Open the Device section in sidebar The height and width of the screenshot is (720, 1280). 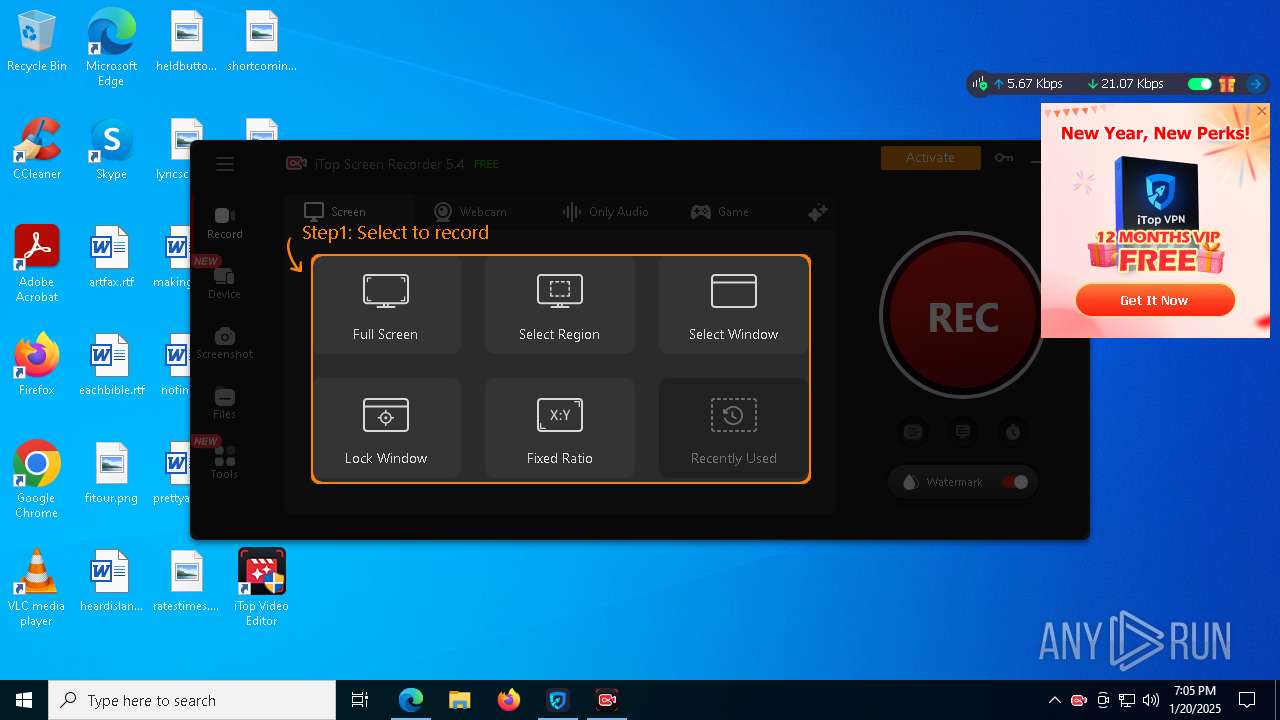pos(225,283)
